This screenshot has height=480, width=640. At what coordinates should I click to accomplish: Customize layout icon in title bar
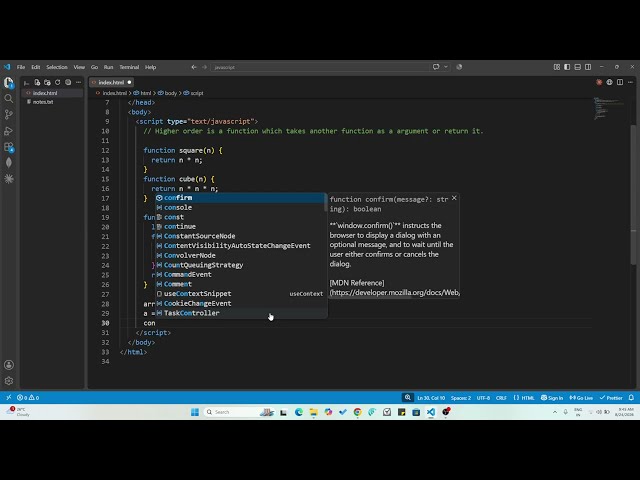(557, 67)
